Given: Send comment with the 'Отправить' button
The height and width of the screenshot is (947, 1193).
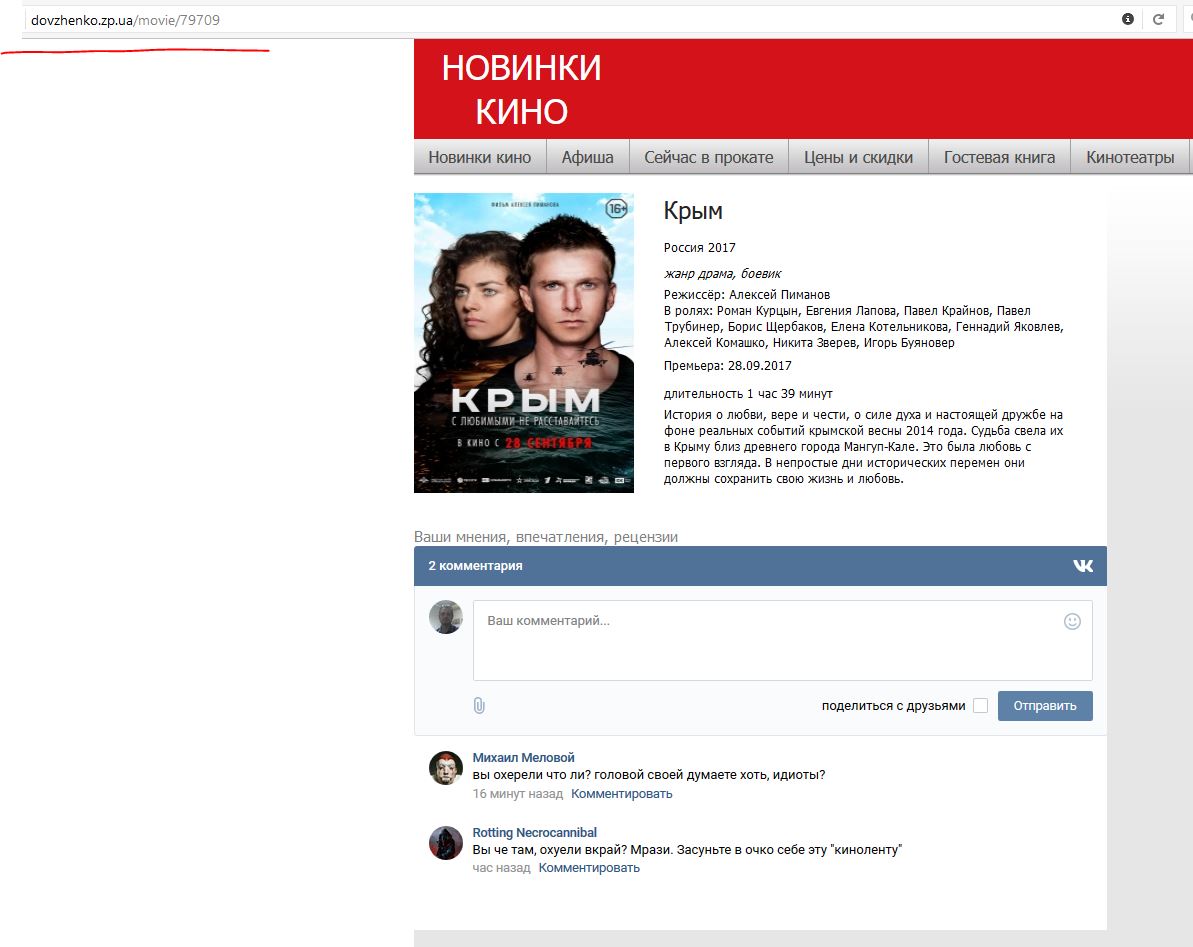Looking at the screenshot, I should coord(1045,706).
